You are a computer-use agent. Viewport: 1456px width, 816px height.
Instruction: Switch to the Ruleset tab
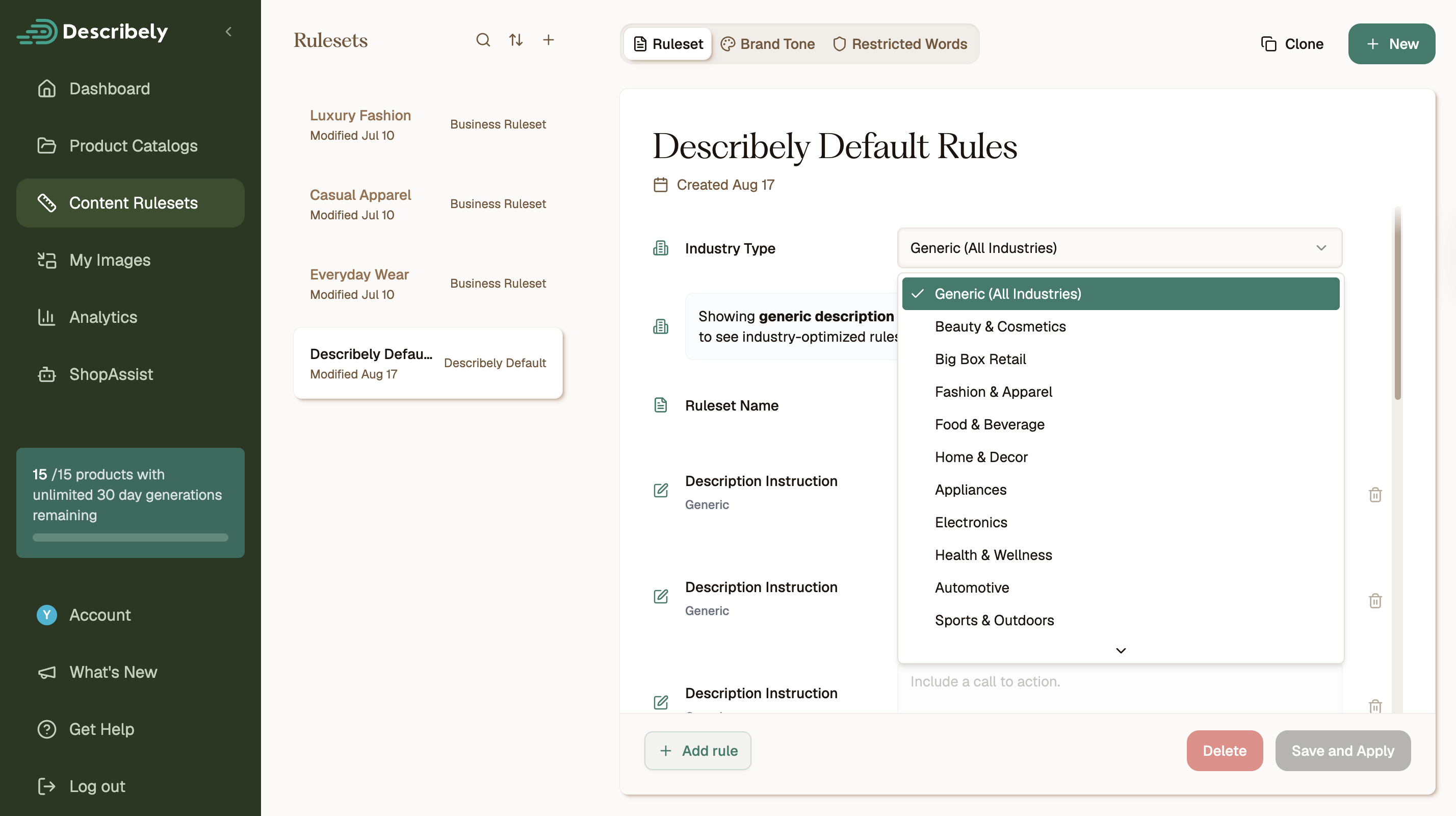coord(668,44)
